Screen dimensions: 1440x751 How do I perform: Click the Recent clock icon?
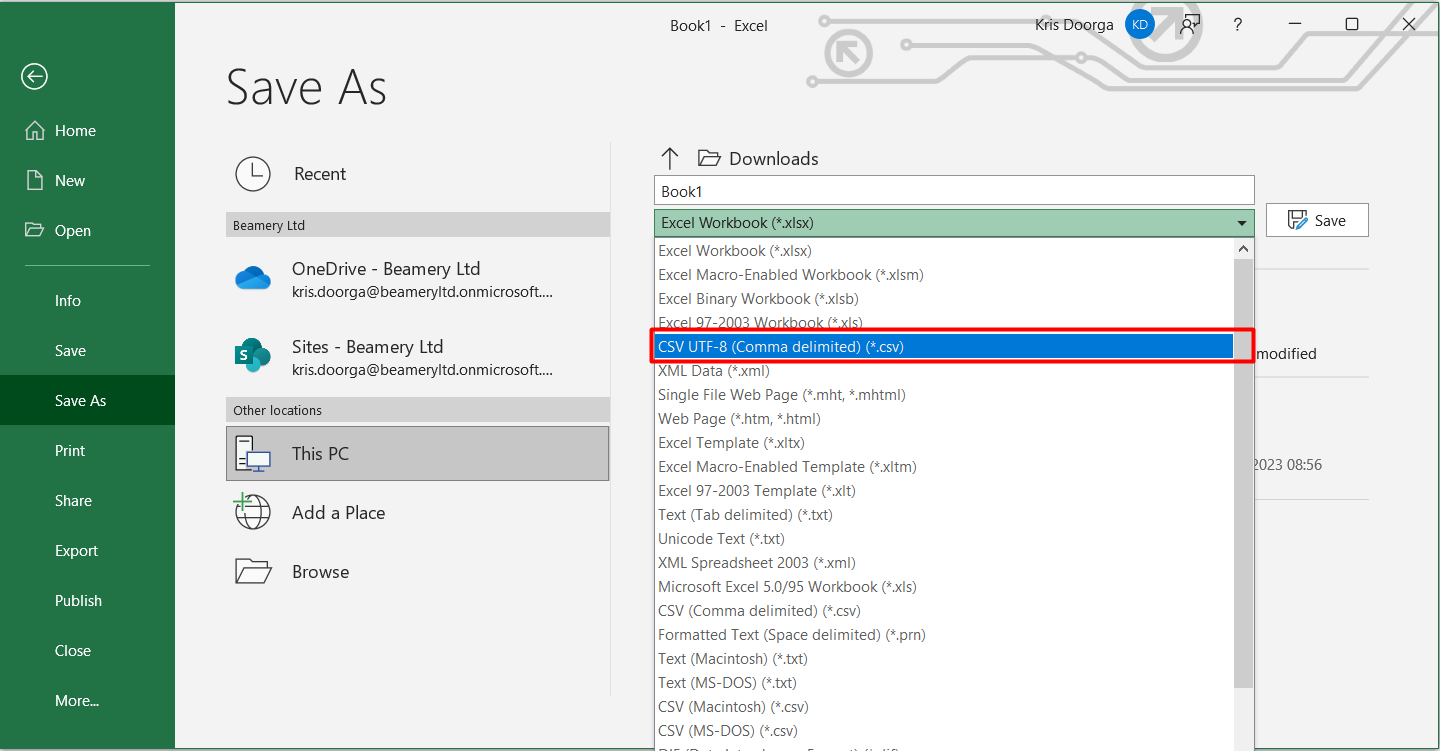(253, 174)
